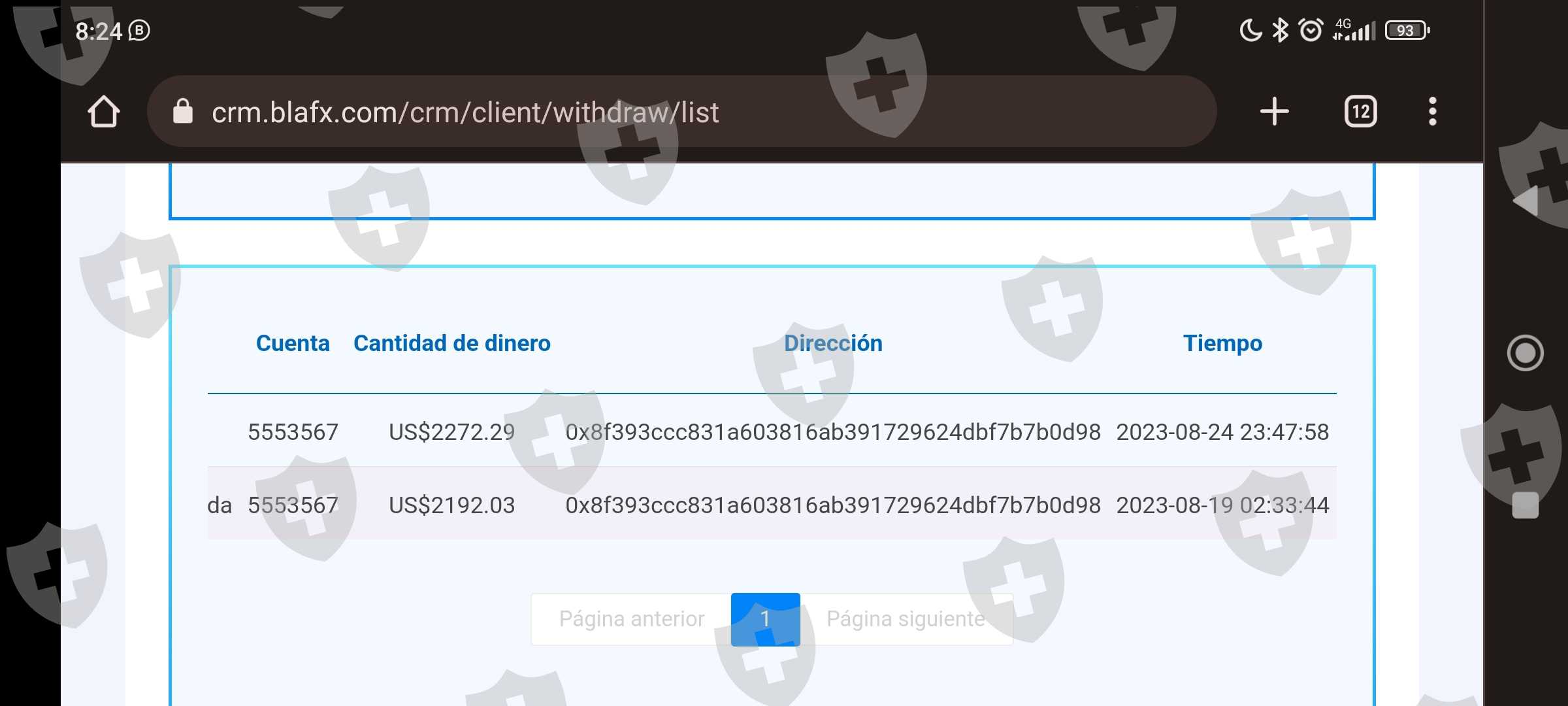Click the Página siguiente button

[x=906, y=619]
